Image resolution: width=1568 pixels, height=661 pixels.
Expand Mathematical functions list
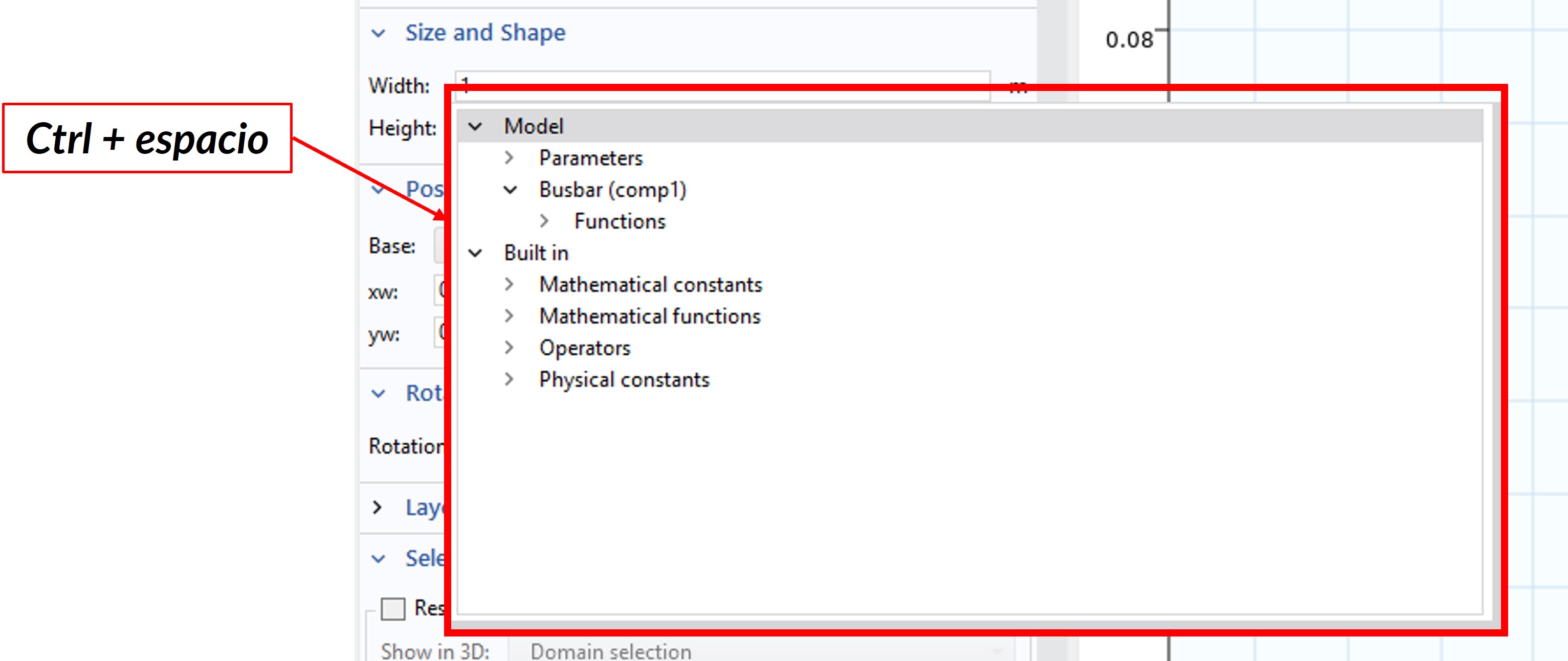pyautogui.click(x=510, y=316)
